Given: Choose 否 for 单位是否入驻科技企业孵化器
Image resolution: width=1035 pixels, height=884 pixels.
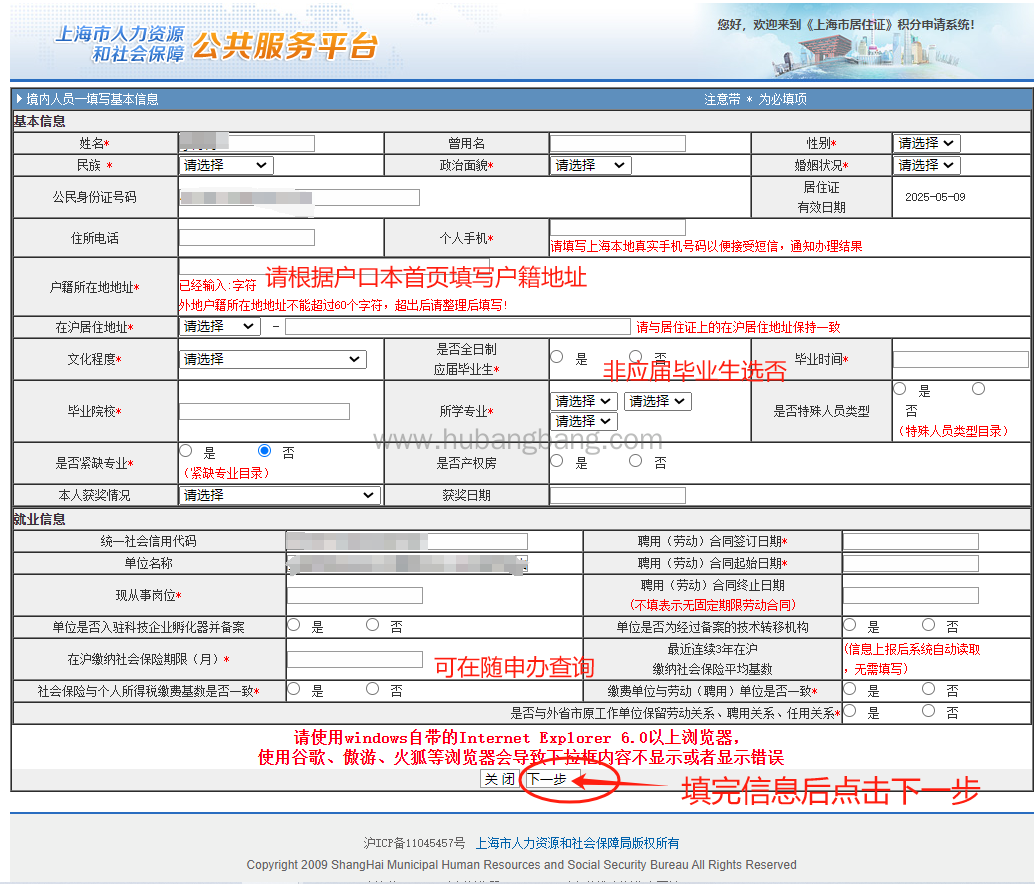Looking at the screenshot, I should [372, 626].
